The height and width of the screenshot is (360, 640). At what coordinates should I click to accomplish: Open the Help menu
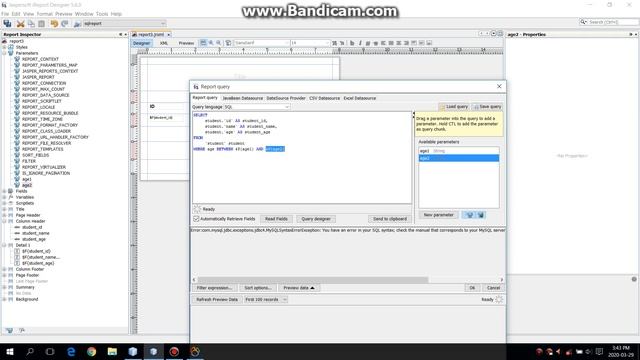click(116, 14)
